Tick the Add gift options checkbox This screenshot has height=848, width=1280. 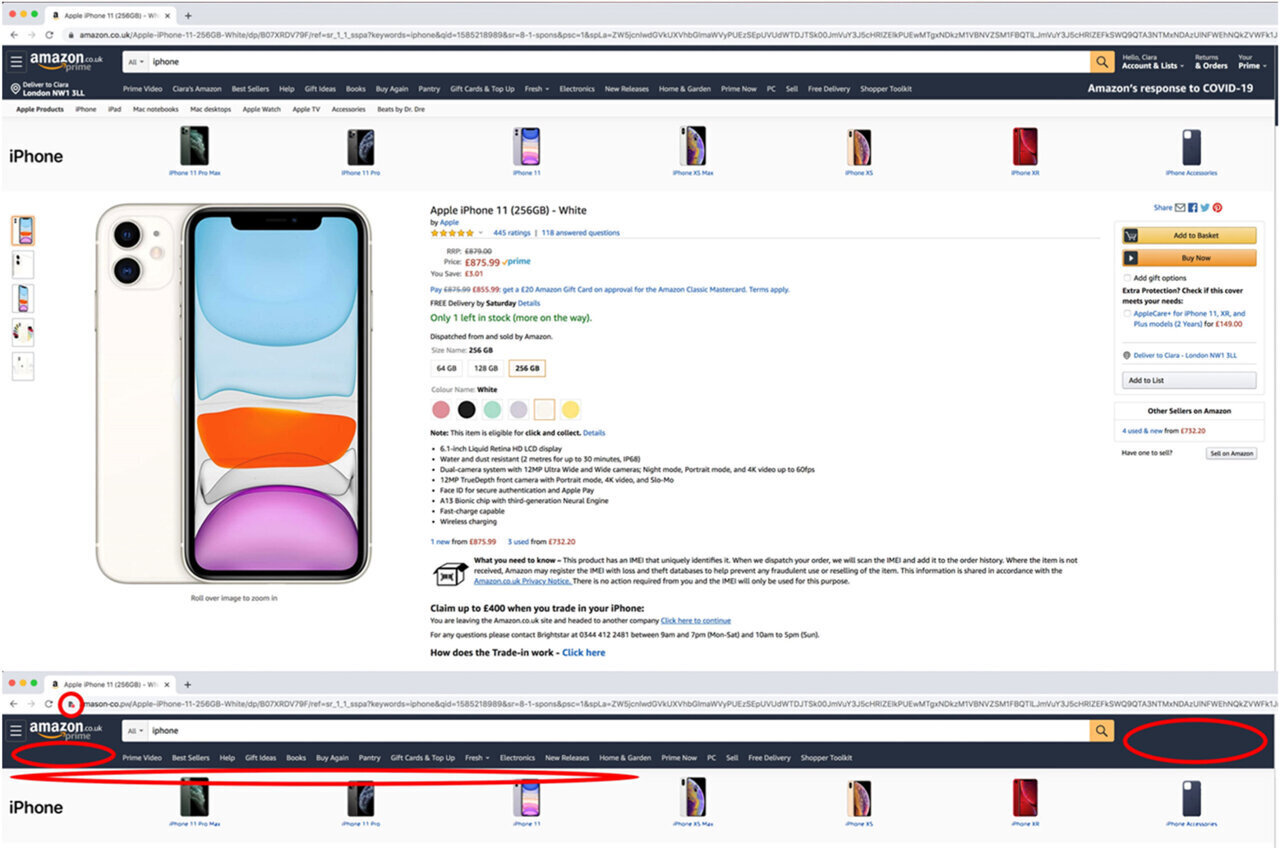tap(1128, 278)
